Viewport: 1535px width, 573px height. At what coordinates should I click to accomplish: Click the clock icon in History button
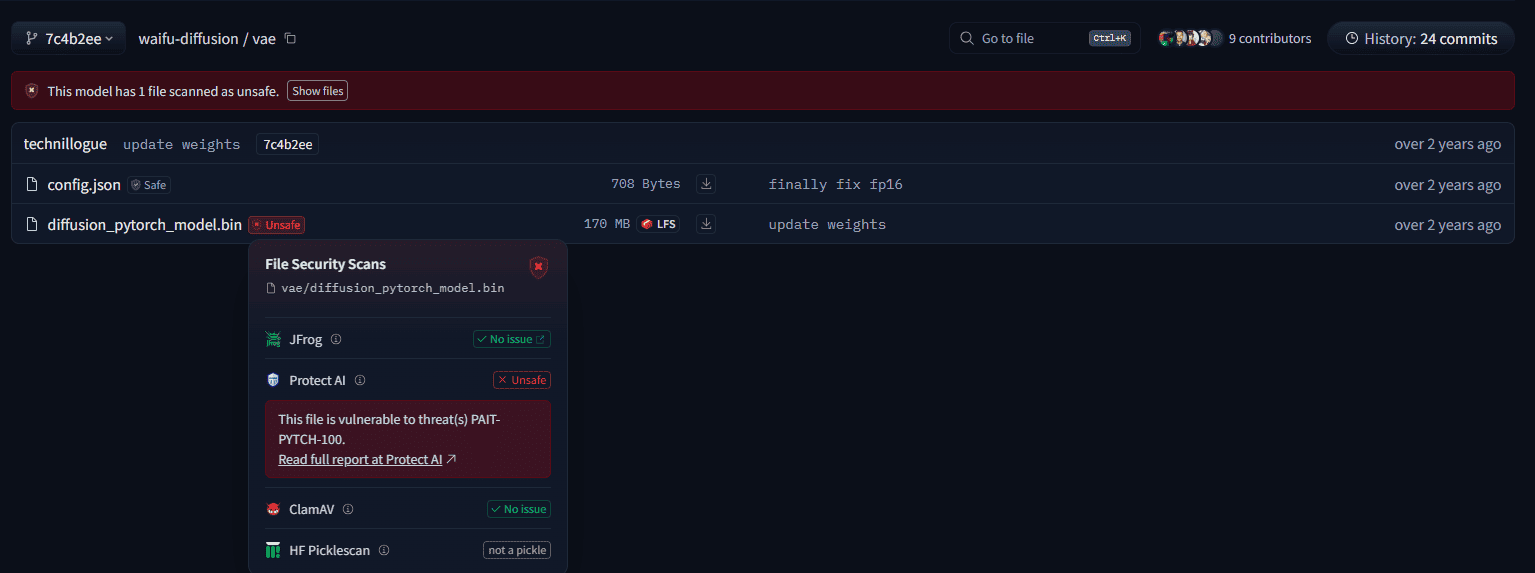[x=1352, y=39]
